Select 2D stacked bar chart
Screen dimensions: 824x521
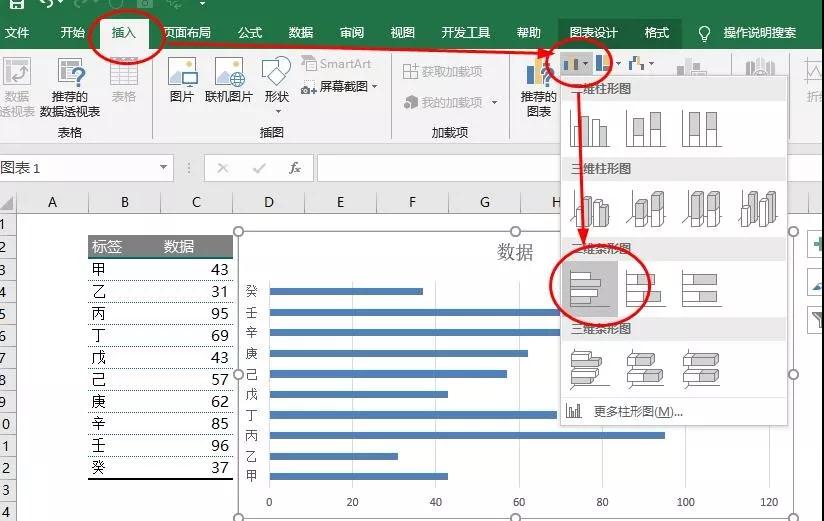coord(646,288)
